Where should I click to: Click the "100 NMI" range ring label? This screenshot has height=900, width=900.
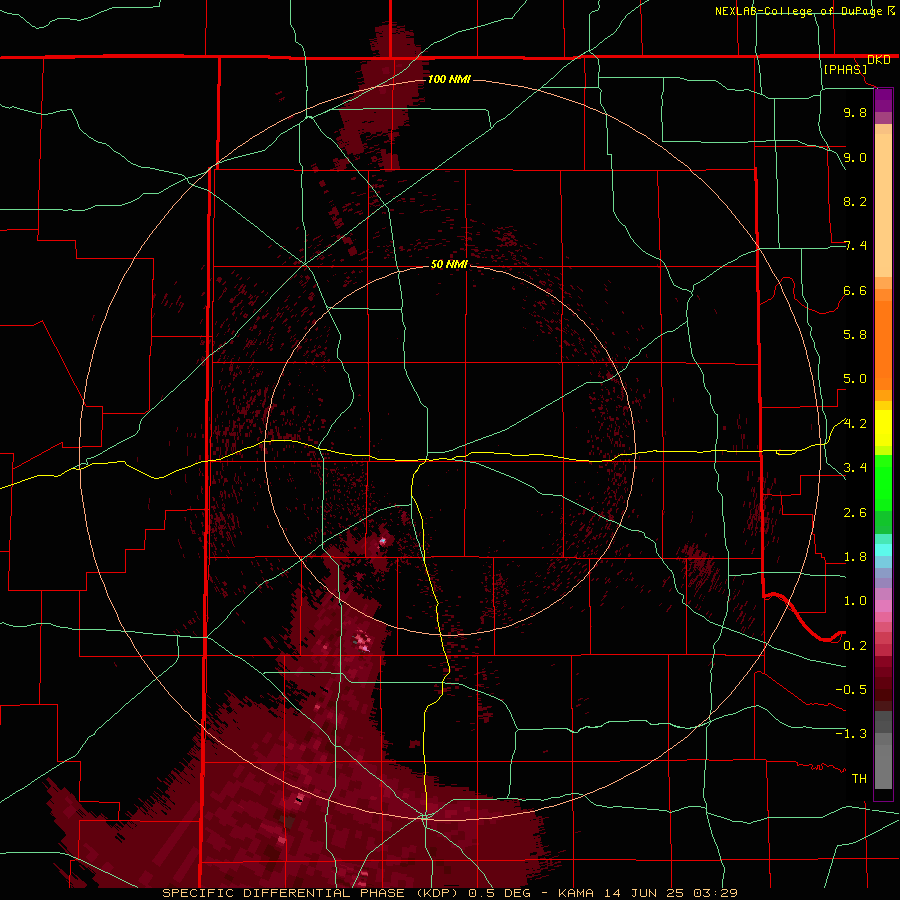(x=449, y=79)
